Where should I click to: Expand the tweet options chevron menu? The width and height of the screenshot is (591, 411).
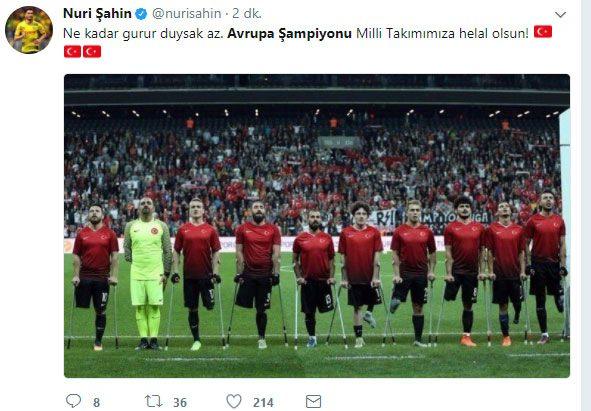560,15
